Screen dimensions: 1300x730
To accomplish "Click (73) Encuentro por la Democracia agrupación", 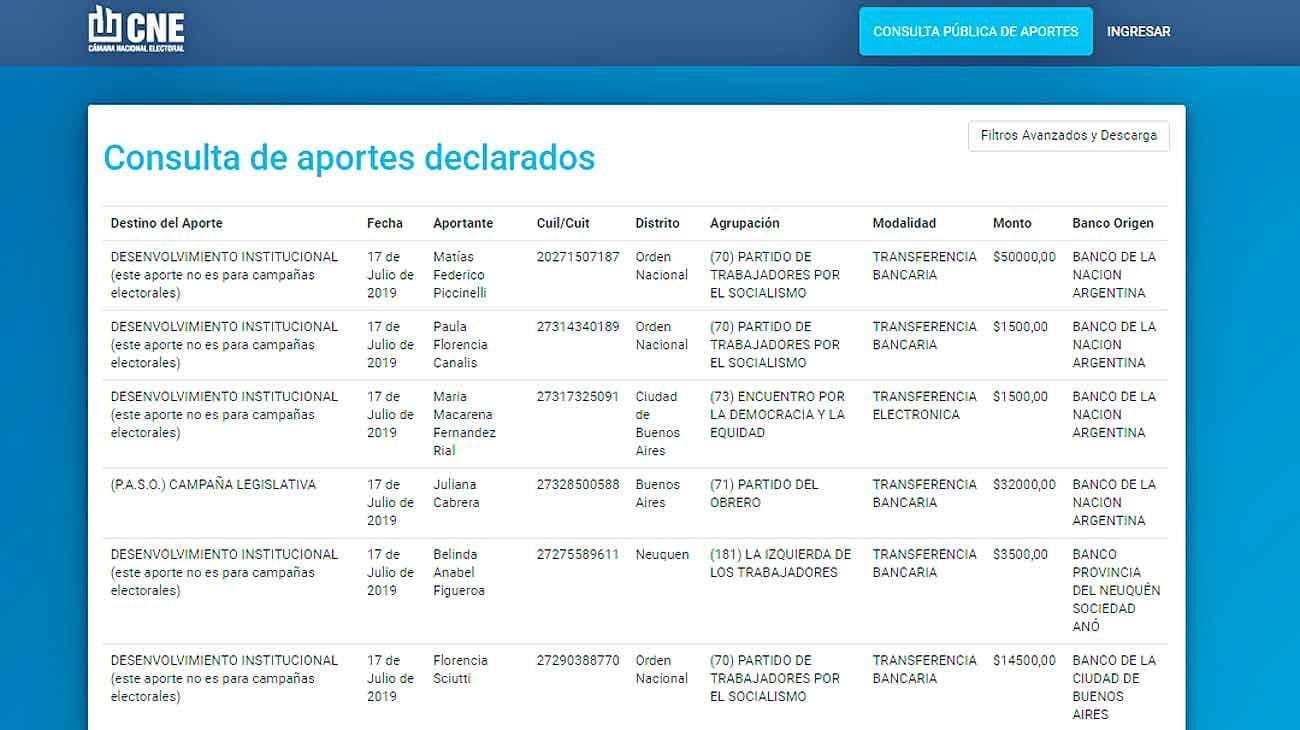I will click(x=777, y=415).
